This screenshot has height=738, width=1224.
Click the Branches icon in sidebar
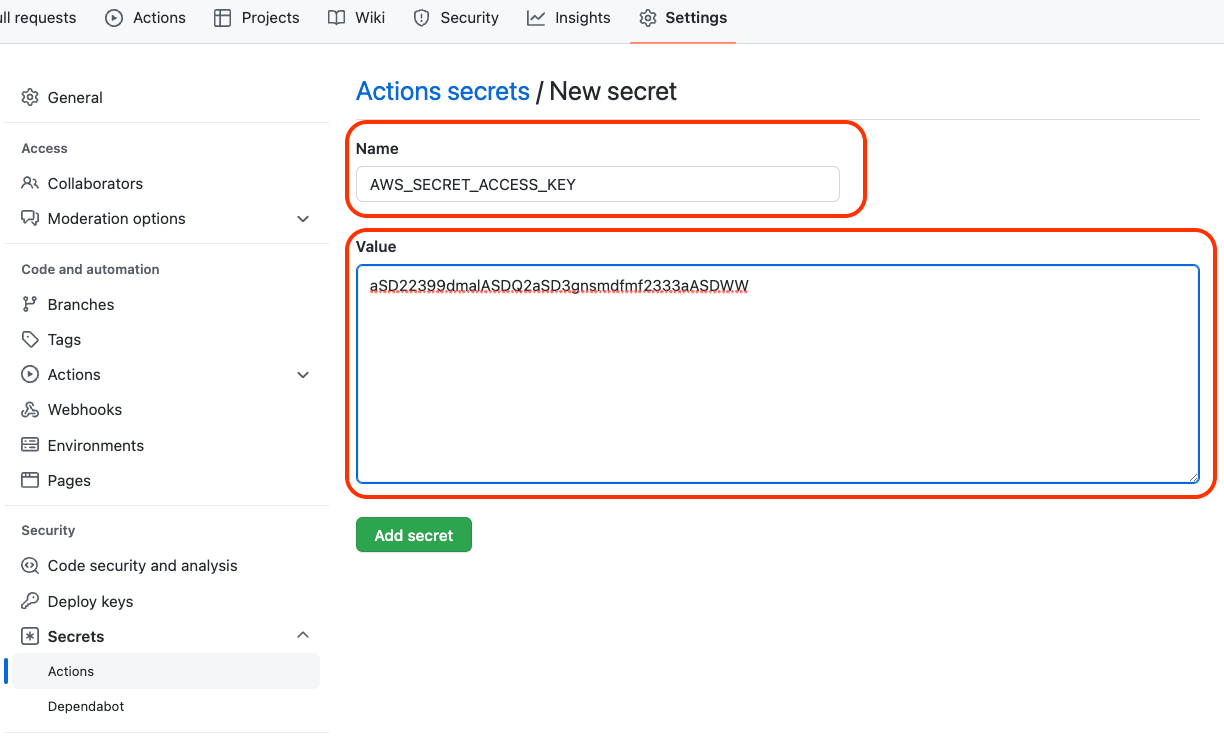[30, 305]
